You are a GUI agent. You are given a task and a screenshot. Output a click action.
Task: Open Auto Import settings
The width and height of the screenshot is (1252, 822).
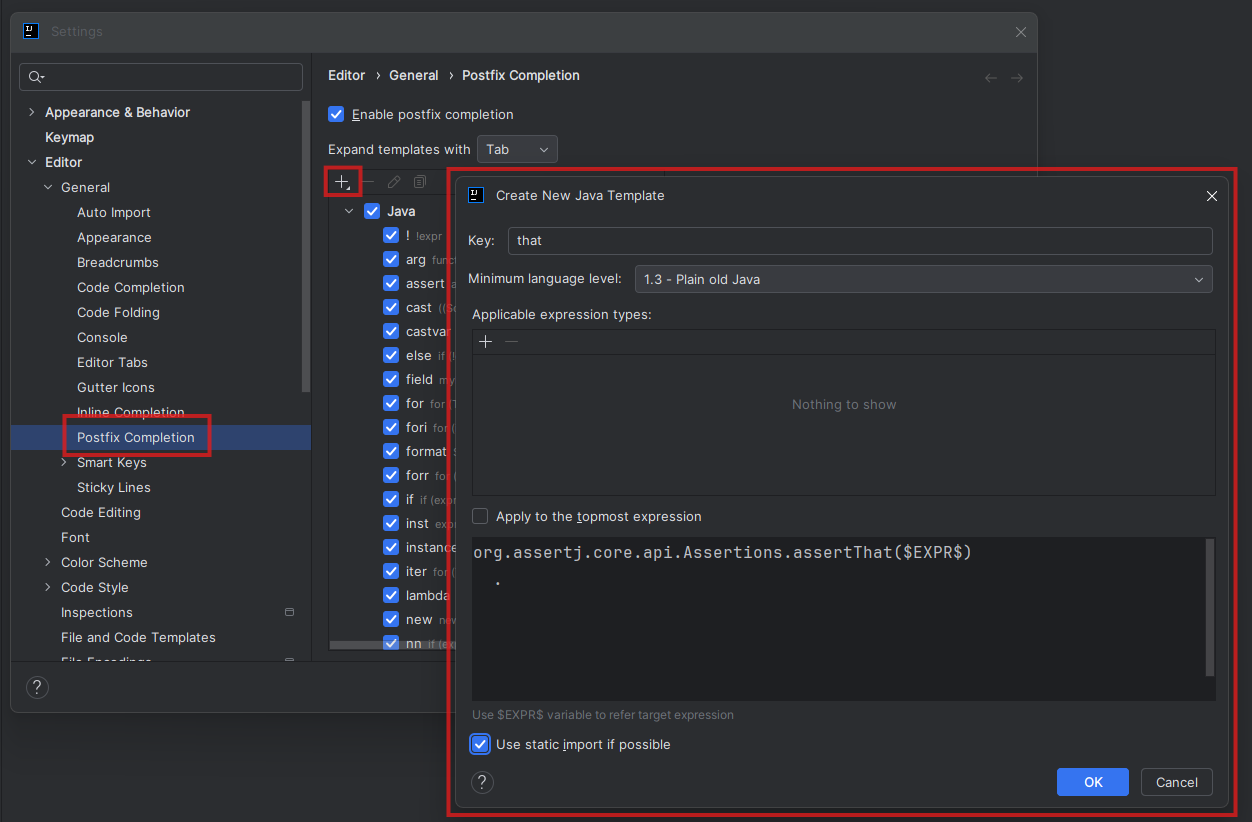coord(114,212)
